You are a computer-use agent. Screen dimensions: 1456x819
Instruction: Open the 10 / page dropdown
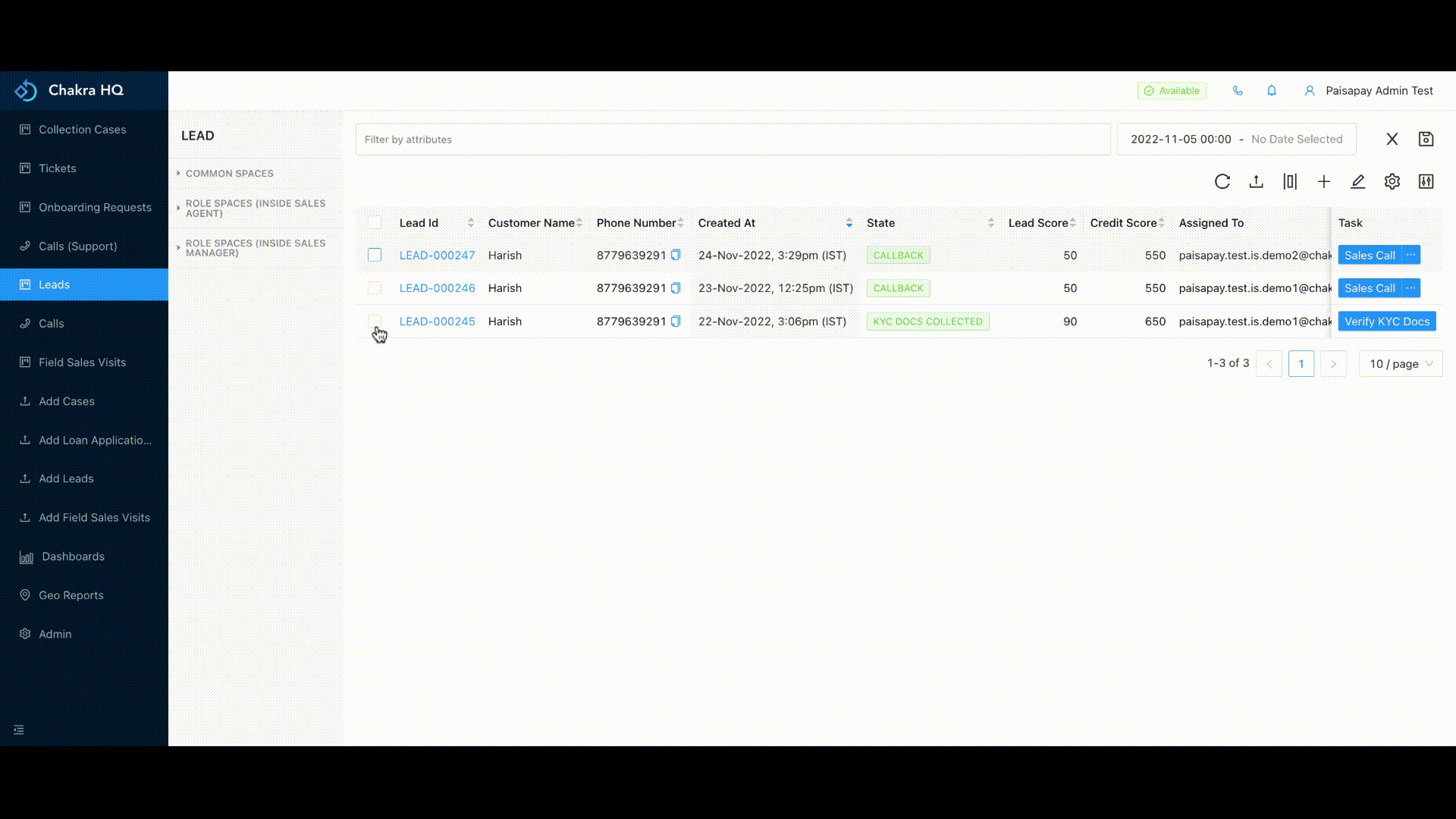1400,364
